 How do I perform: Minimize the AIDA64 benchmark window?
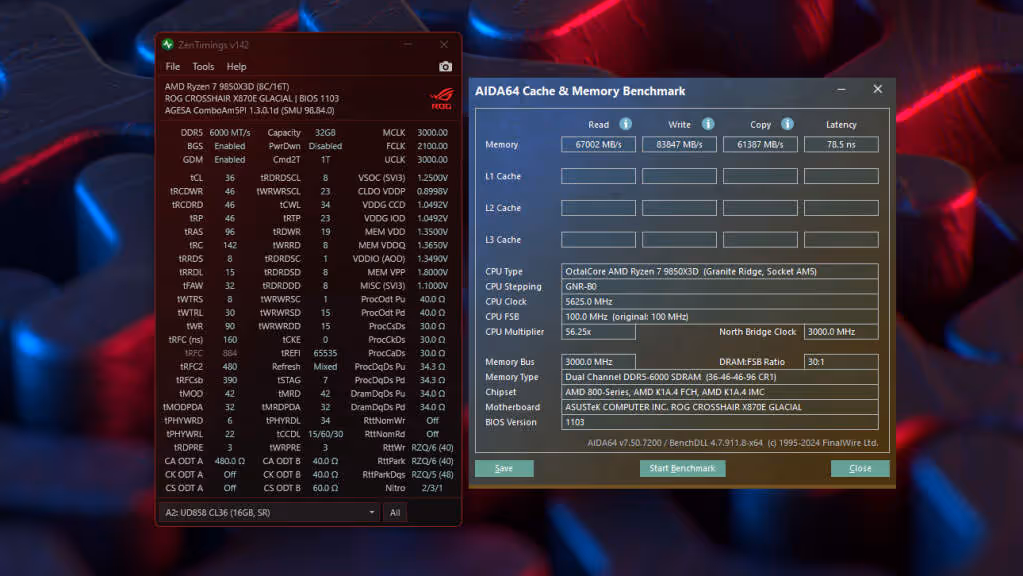point(842,89)
